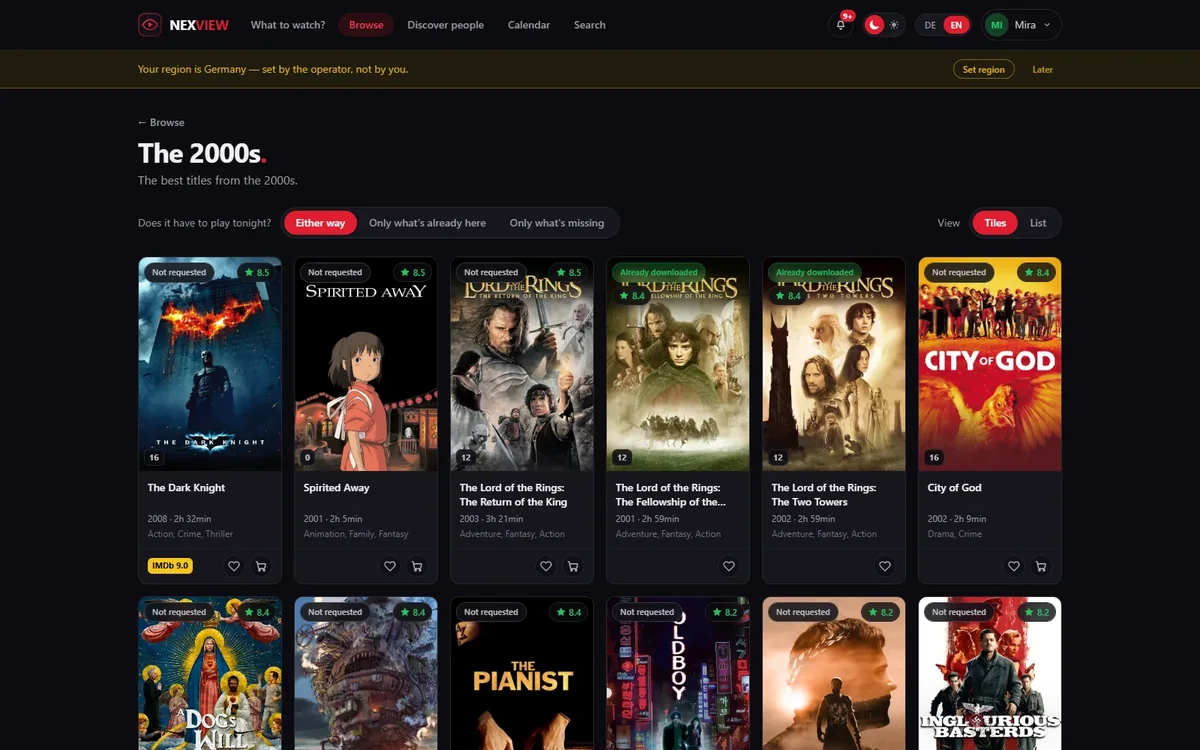Switch view to Tiles

(x=995, y=223)
